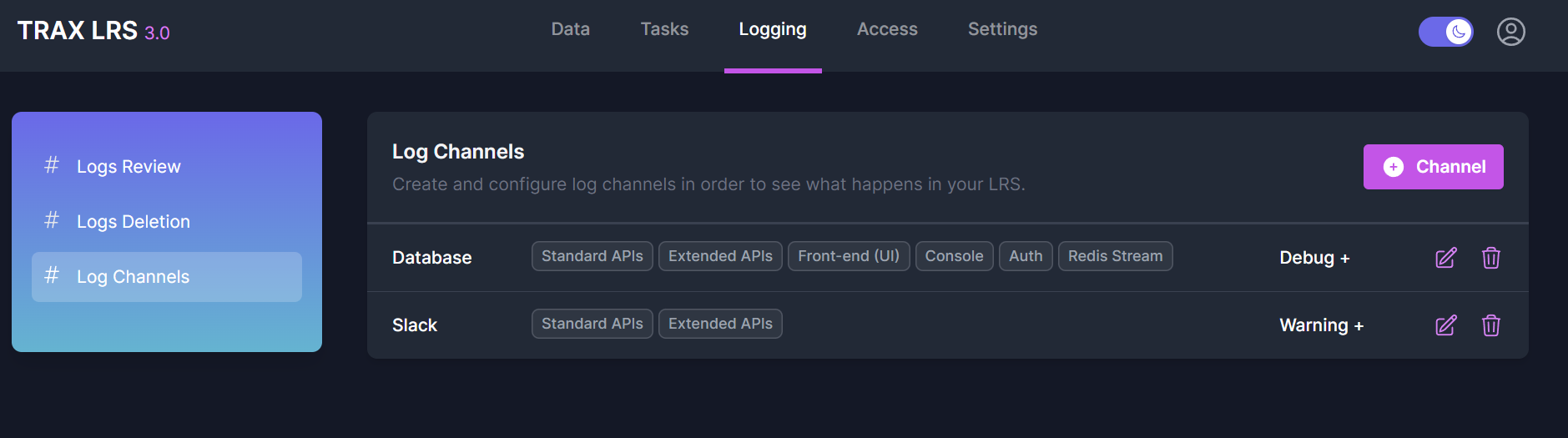Switch to the Tasks tab
1568x438 pixels.
click(x=664, y=29)
